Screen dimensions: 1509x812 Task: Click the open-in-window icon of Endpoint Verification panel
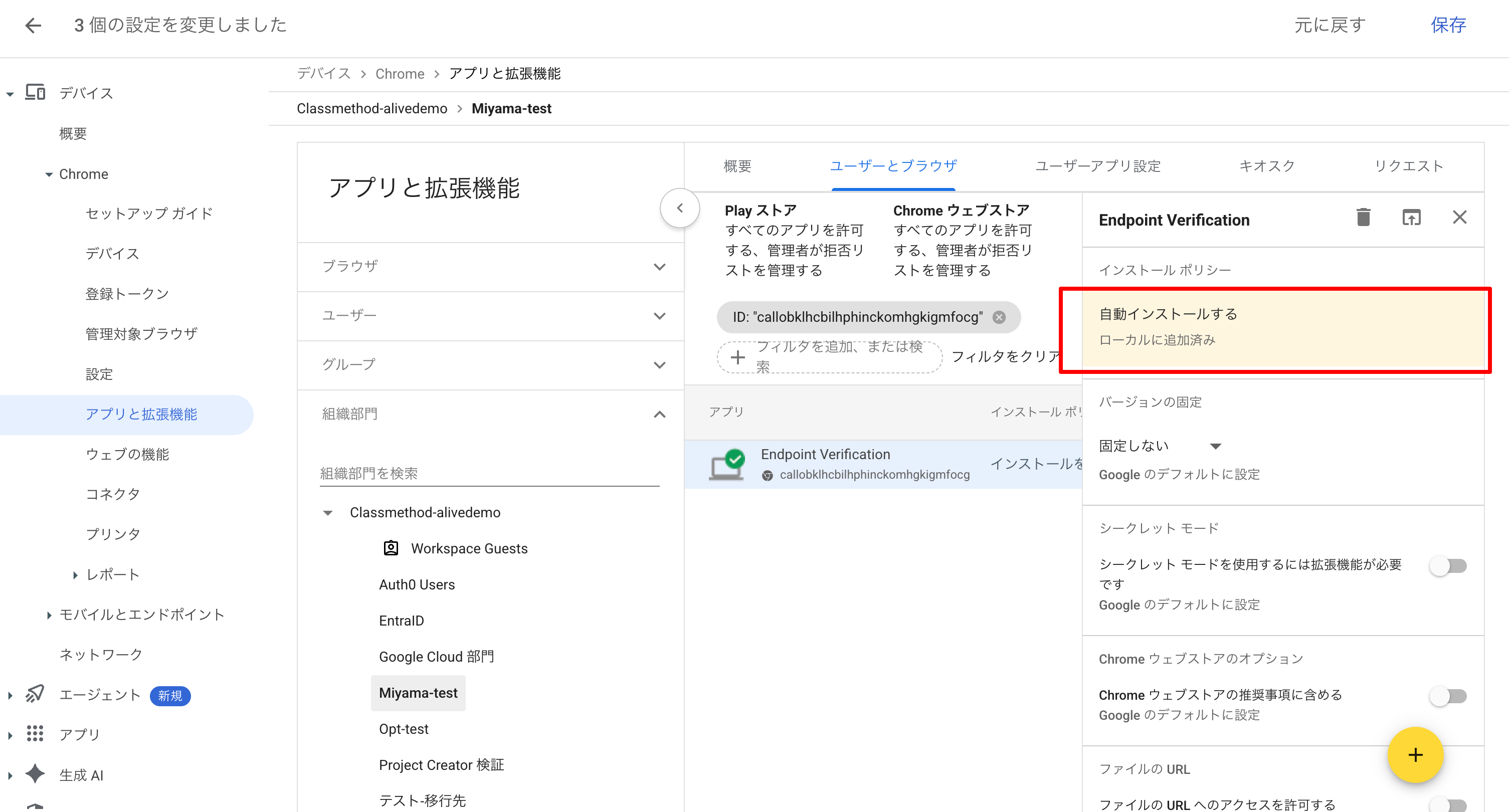pyautogui.click(x=1411, y=218)
